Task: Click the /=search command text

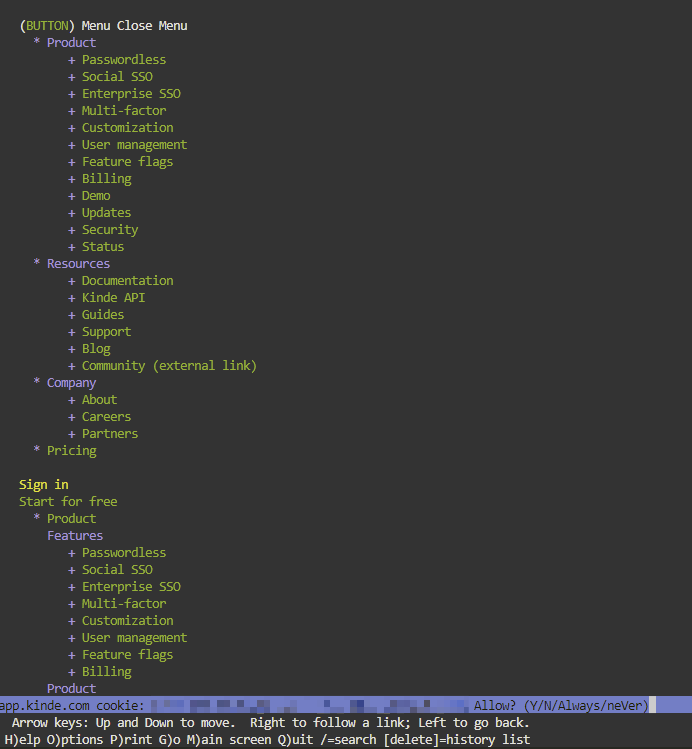Action: pos(348,740)
